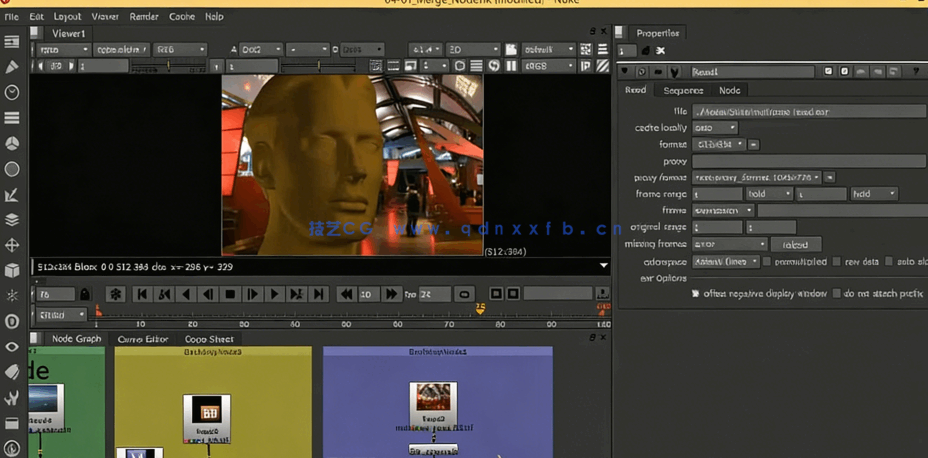Click the stop playback button
The image size is (928, 458).
pyautogui.click(x=231, y=294)
